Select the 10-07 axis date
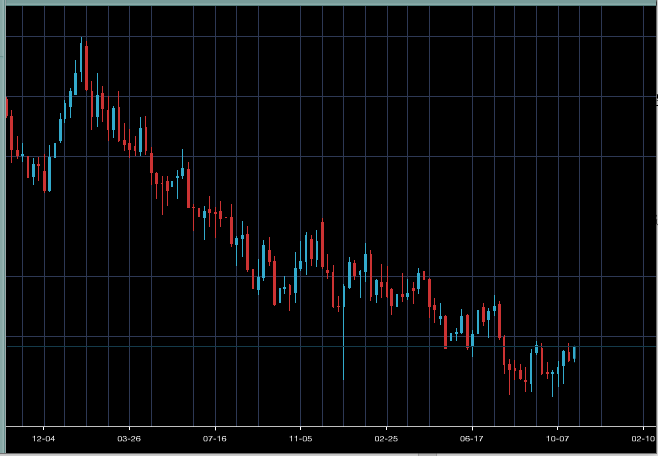The width and height of the screenshot is (658, 456). [x=558, y=439]
